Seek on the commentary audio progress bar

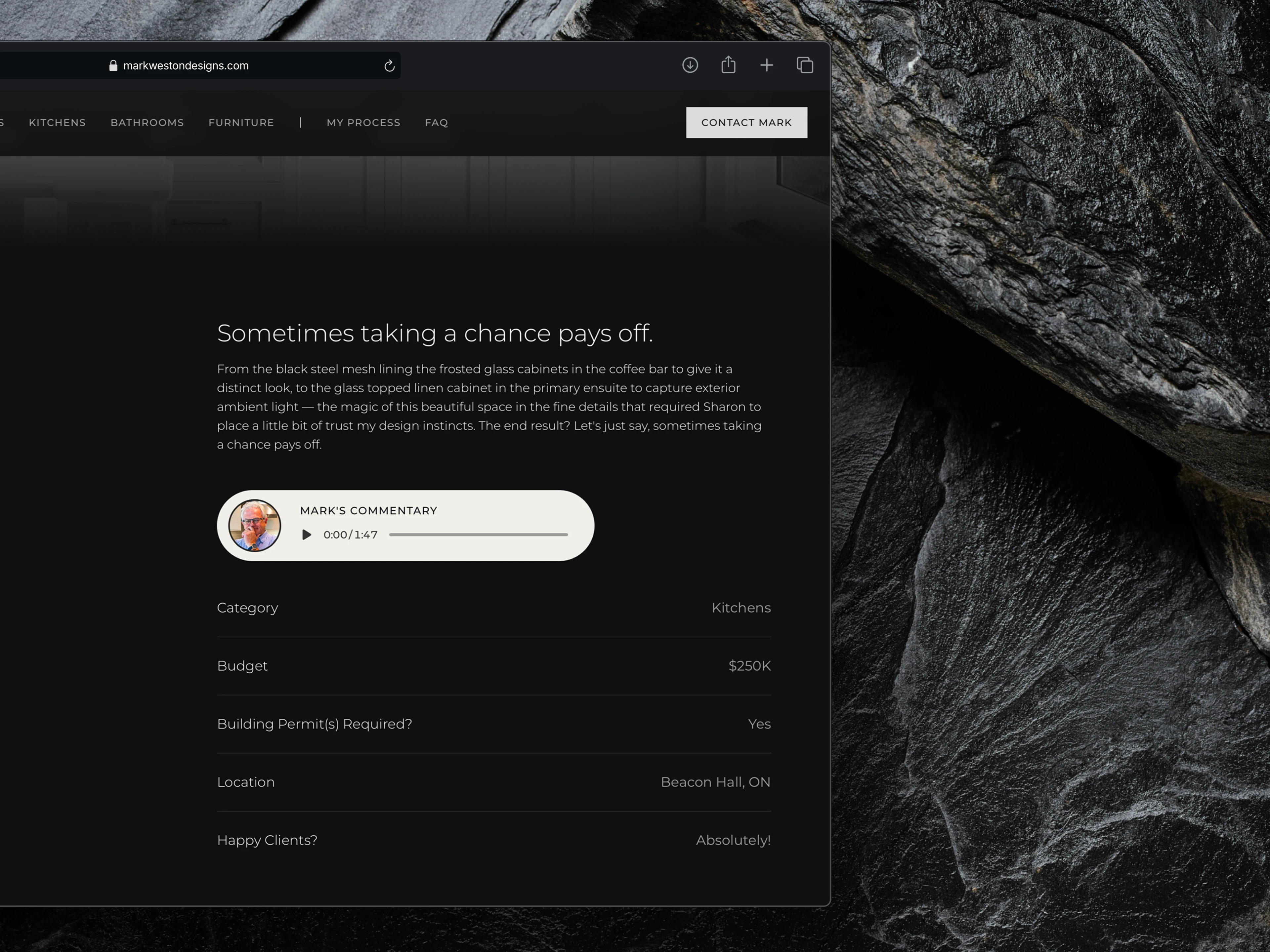pos(478,534)
